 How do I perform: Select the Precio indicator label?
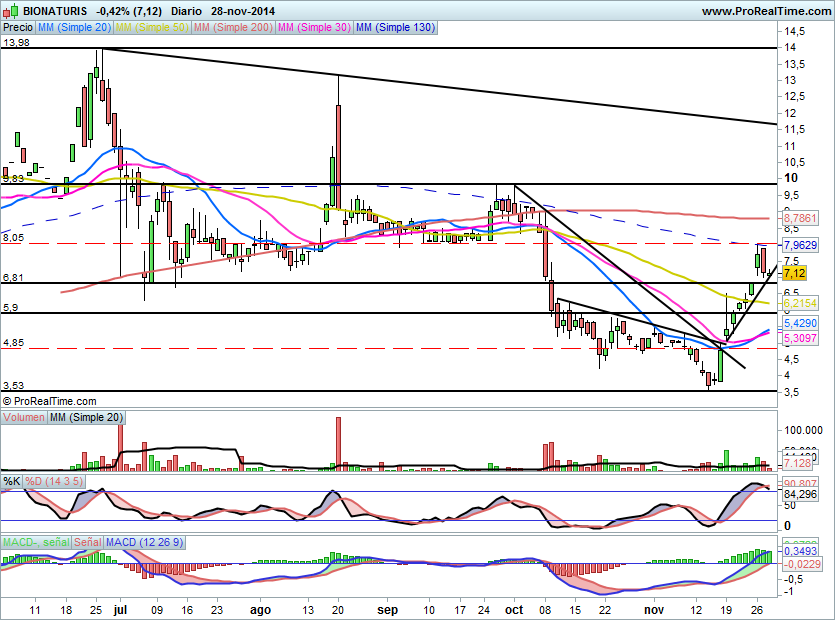tap(18, 28)
